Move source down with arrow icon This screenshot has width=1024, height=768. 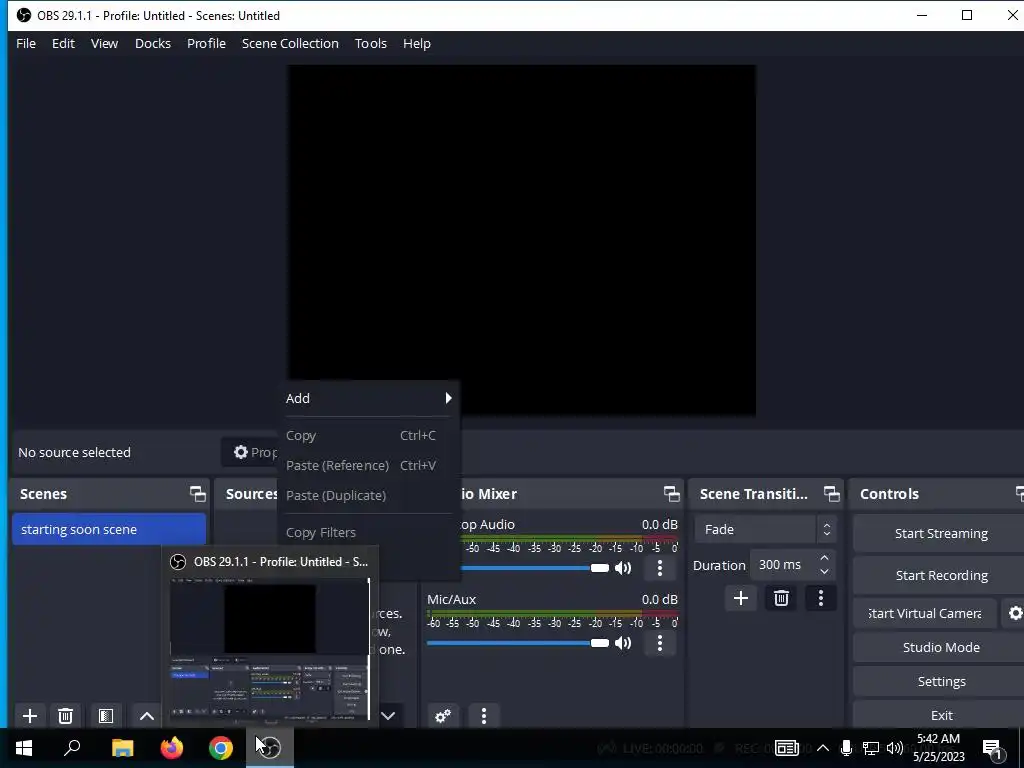(x=388, y=716)
